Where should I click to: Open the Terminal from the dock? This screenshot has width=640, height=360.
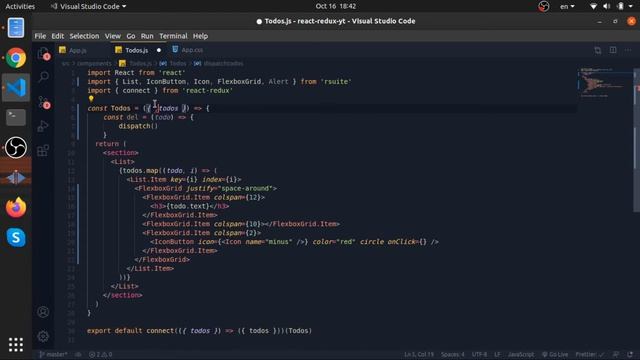(x=16, y=118)
